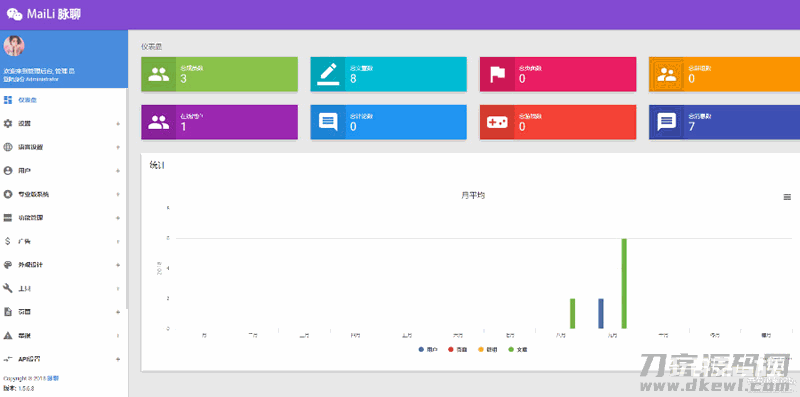Click the globe language settings icon
The height and width of the screenshot is (397, 800).
click(8, 147)
